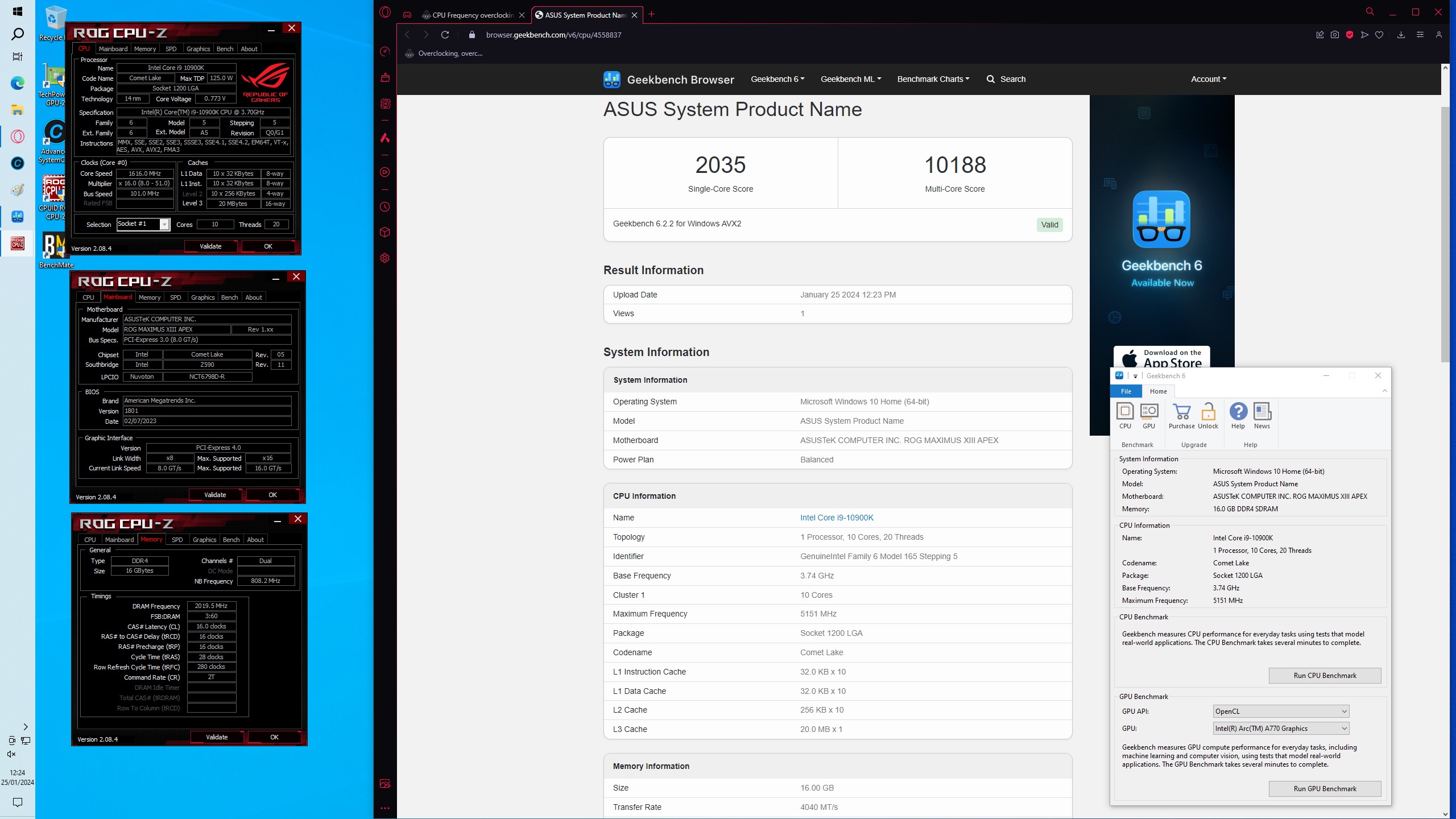Expand Geekbench 6 navbar dropdown

point(777,79)
